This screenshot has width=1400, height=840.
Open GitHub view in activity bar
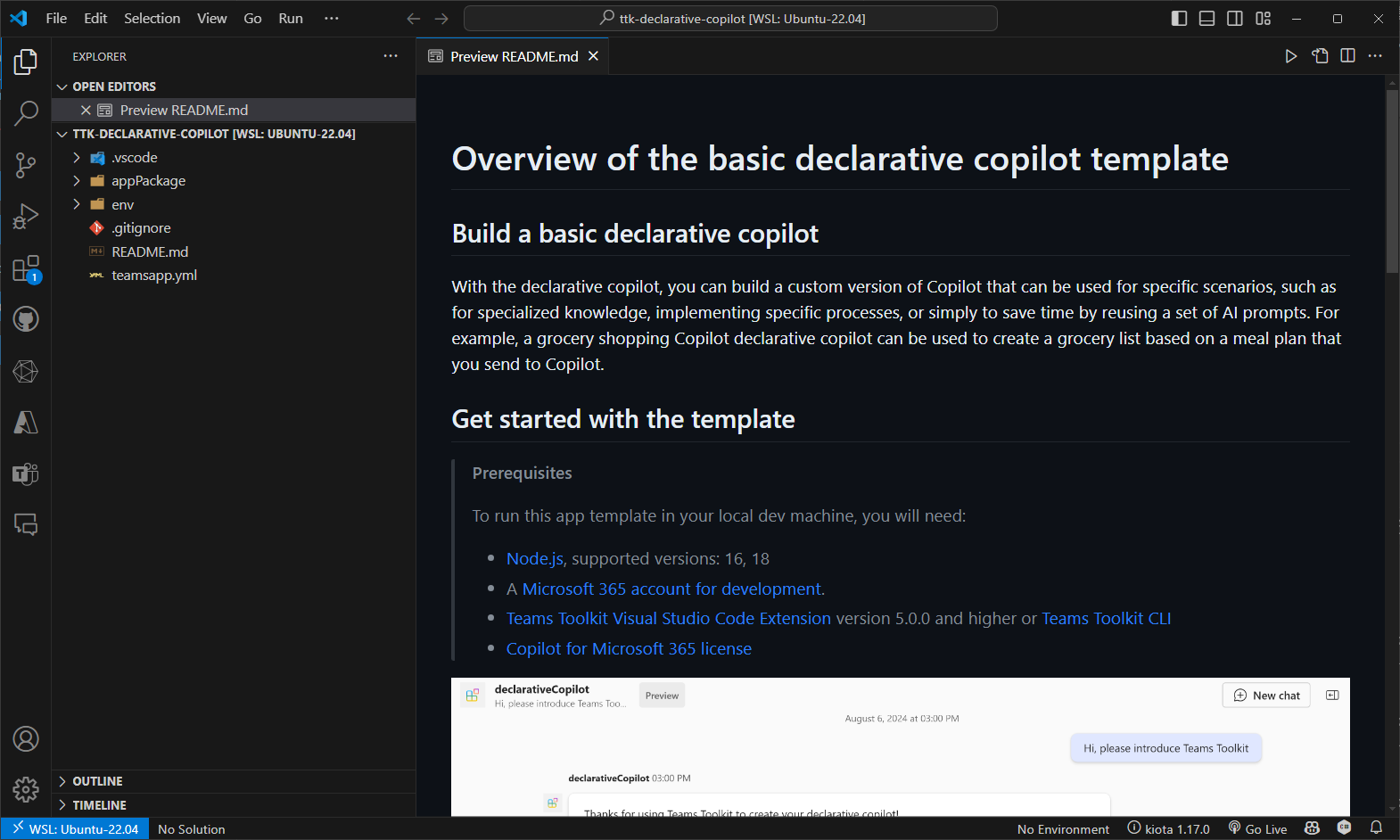pos(26,319)
